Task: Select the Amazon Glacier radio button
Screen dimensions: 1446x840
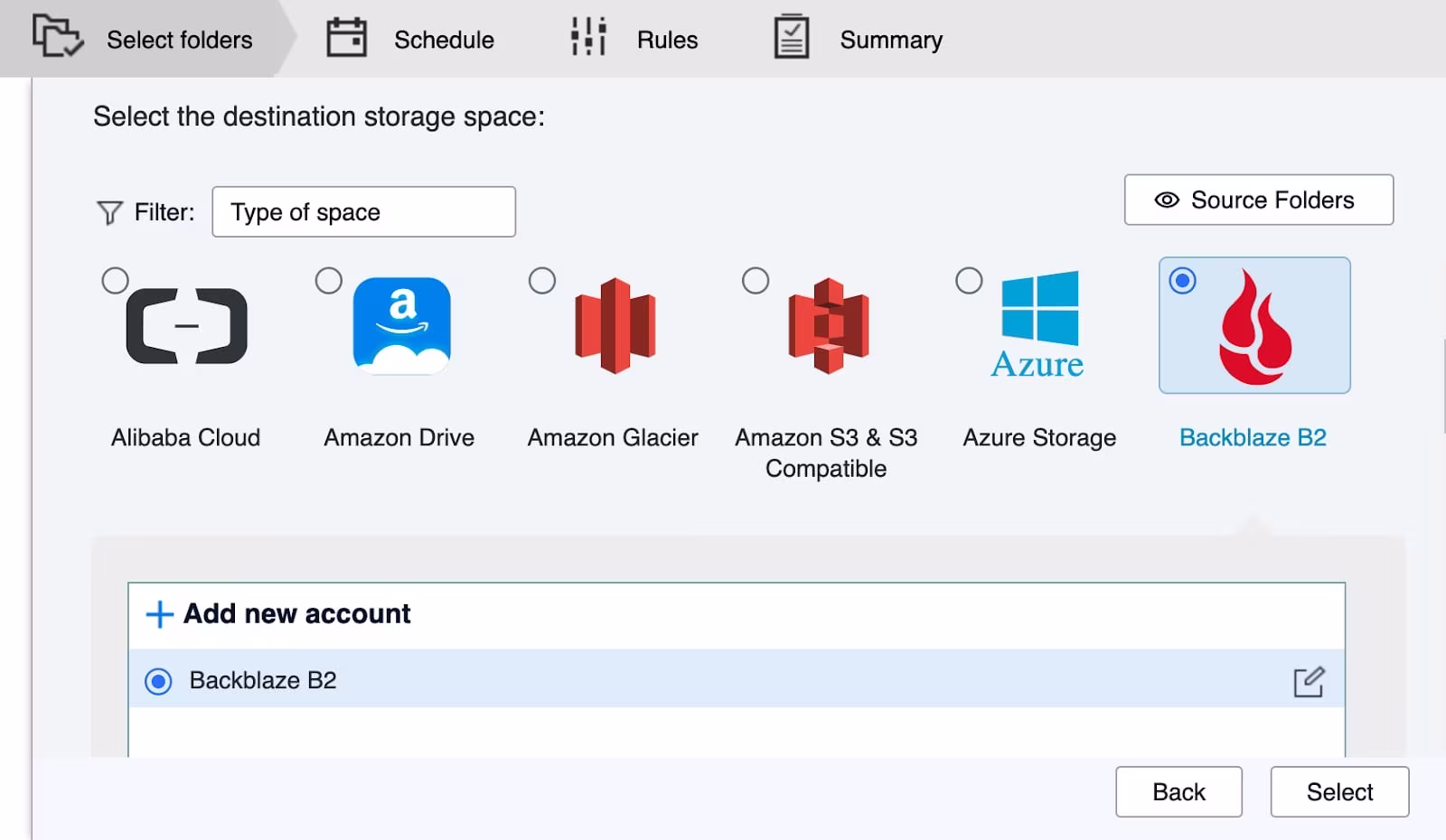Action: point(542,281)
